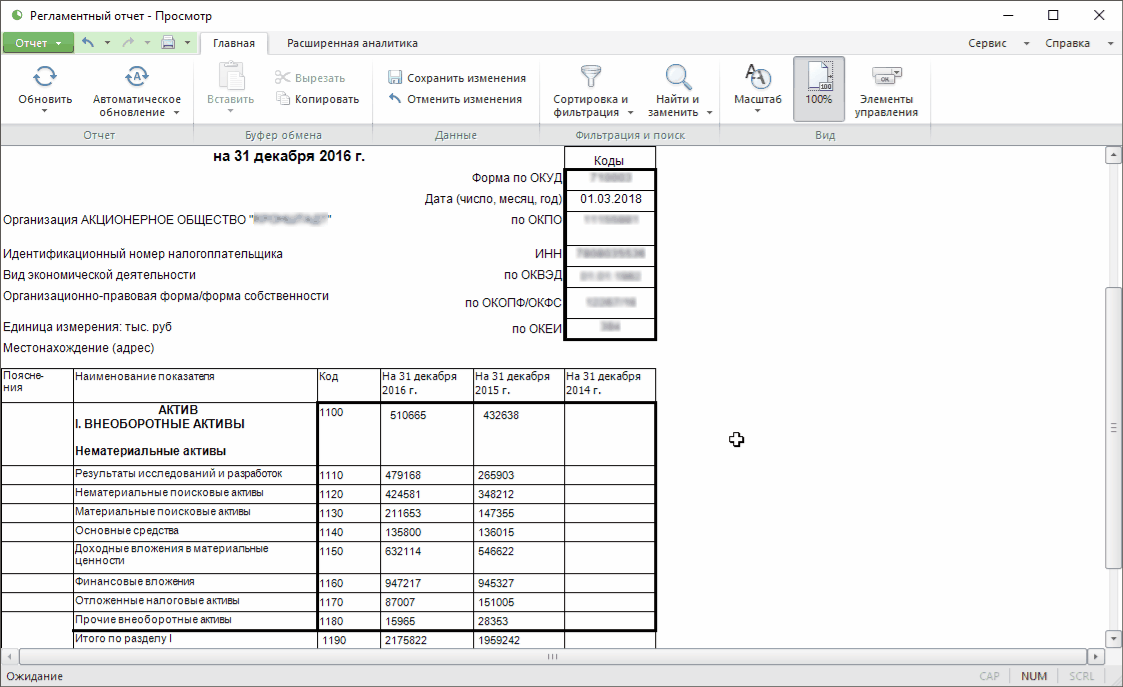Click the Вырезать scissors icon
1123x687 pixels.
point(283,77)
